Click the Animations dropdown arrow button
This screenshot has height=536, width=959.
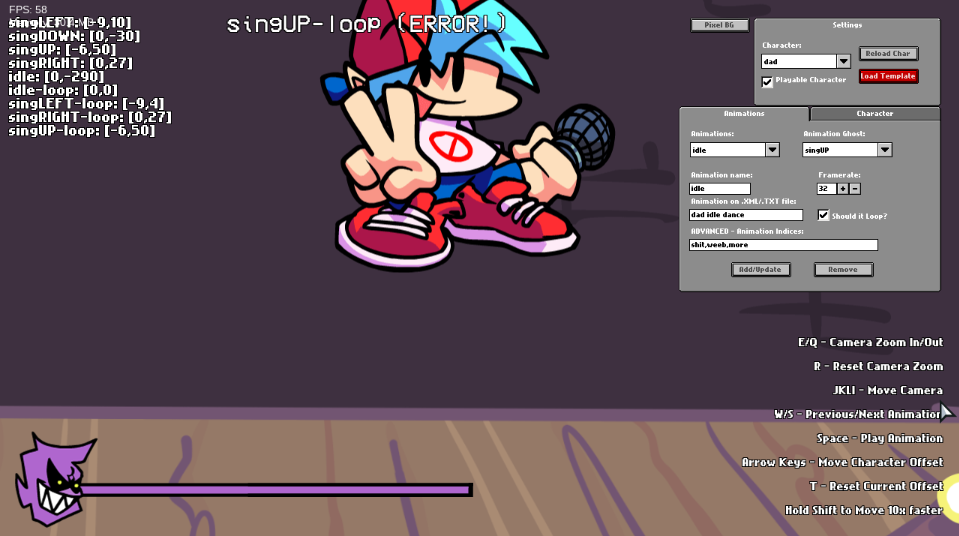click(x=772, y=150)
